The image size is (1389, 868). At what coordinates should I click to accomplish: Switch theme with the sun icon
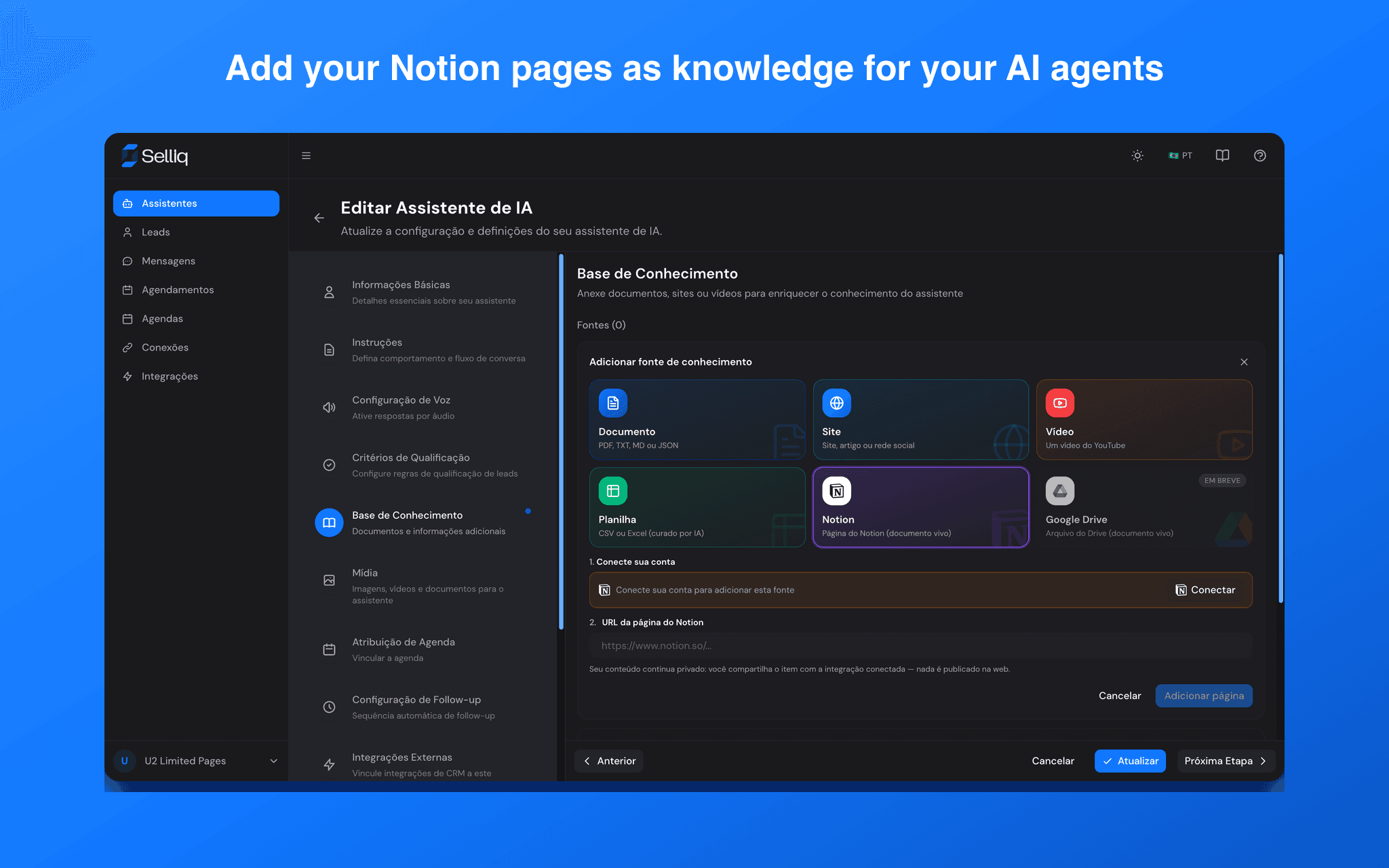click(1137, 156)
